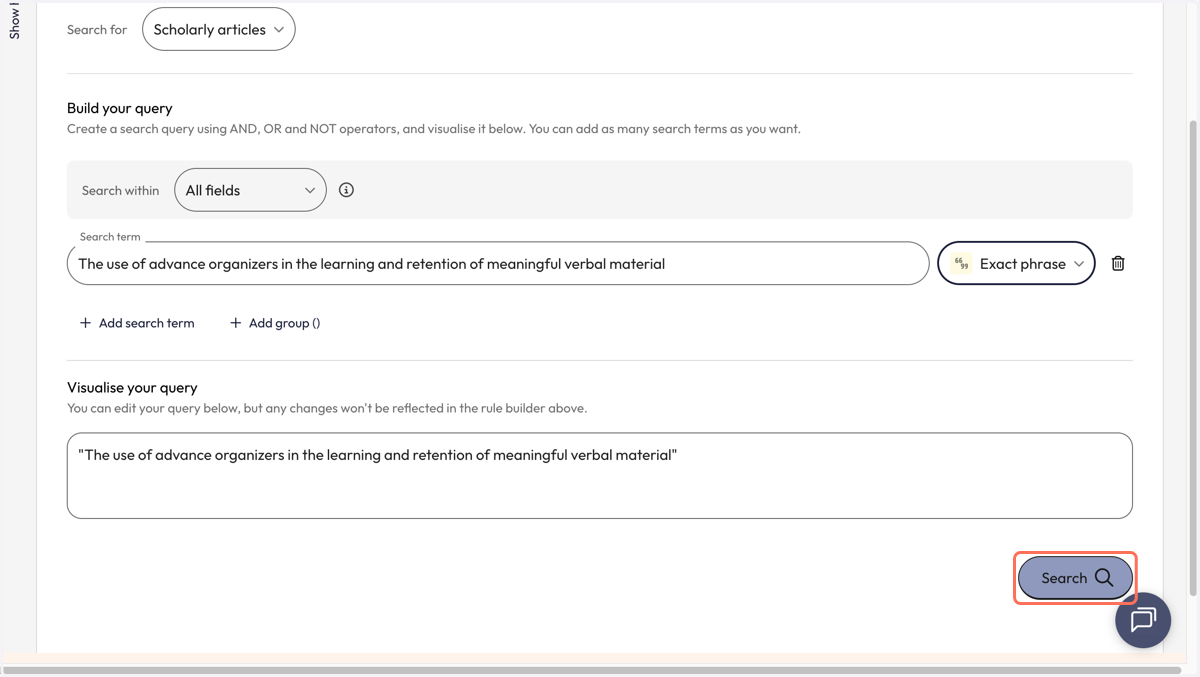Click Add group ()
The width and height of the screenshot is (1200, 677).
(x=275, y=323)
